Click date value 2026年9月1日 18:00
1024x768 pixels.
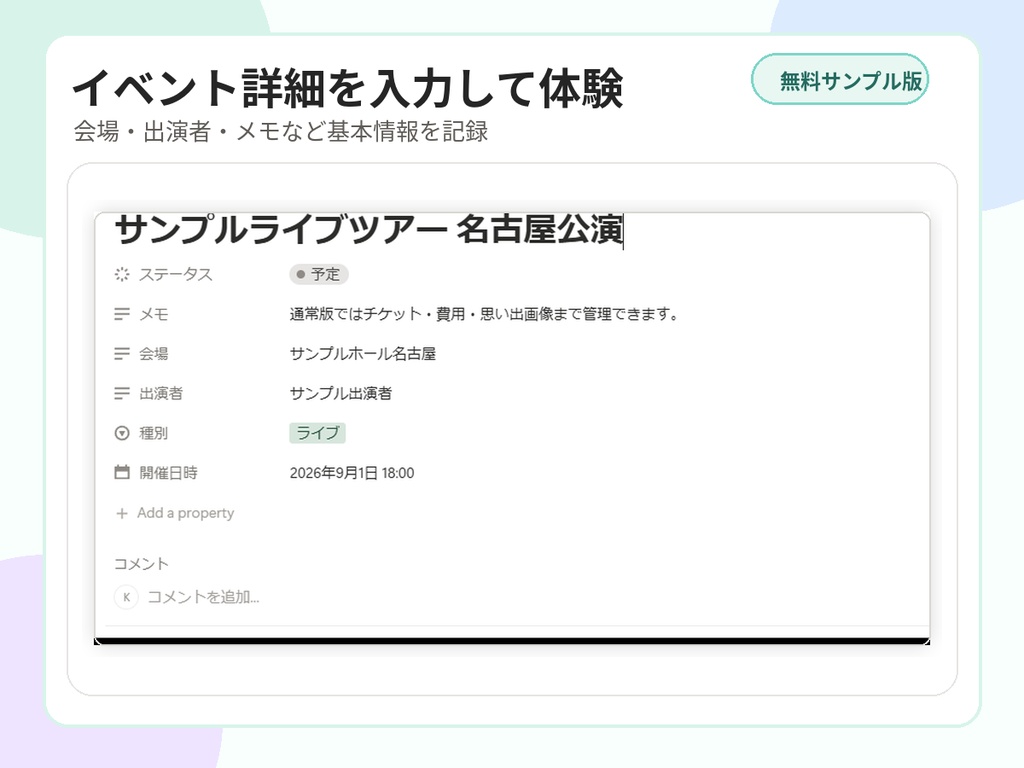[352, 473]
